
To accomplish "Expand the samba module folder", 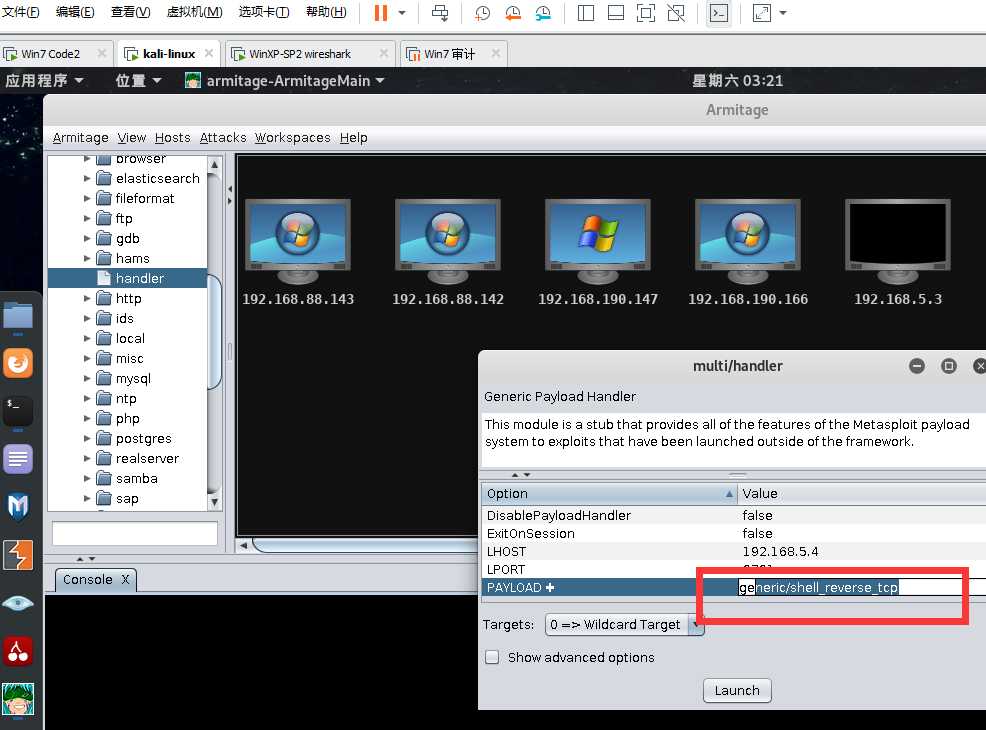I will (x=87, y=478).
